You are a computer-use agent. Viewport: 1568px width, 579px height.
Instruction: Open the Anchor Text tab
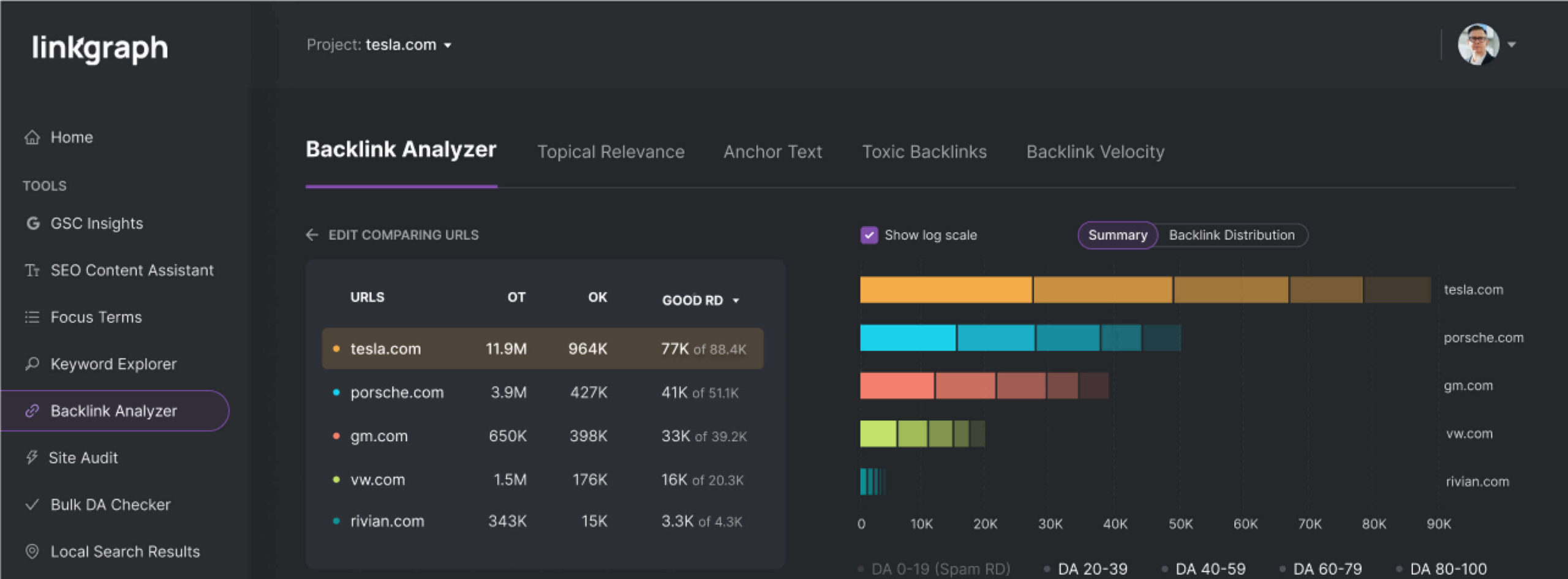click(772, 152)
